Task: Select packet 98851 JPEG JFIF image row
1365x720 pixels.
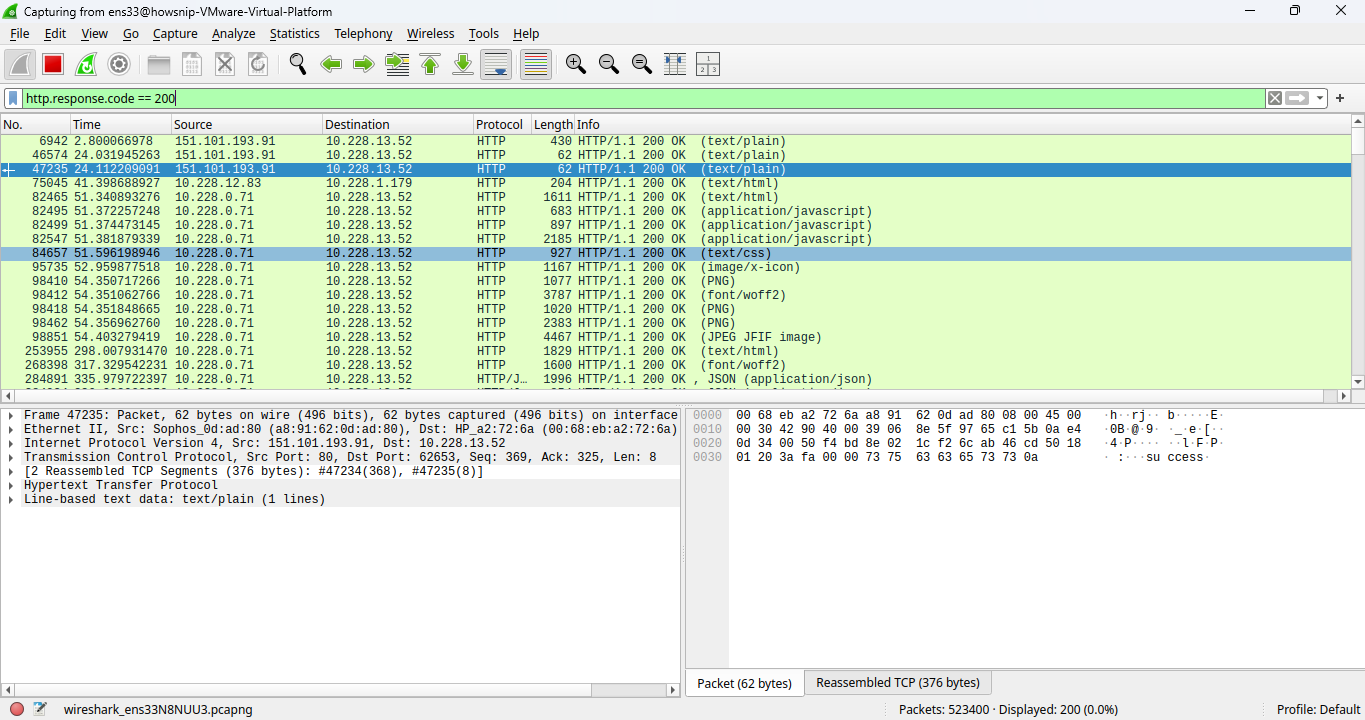Action: (675, 338)
